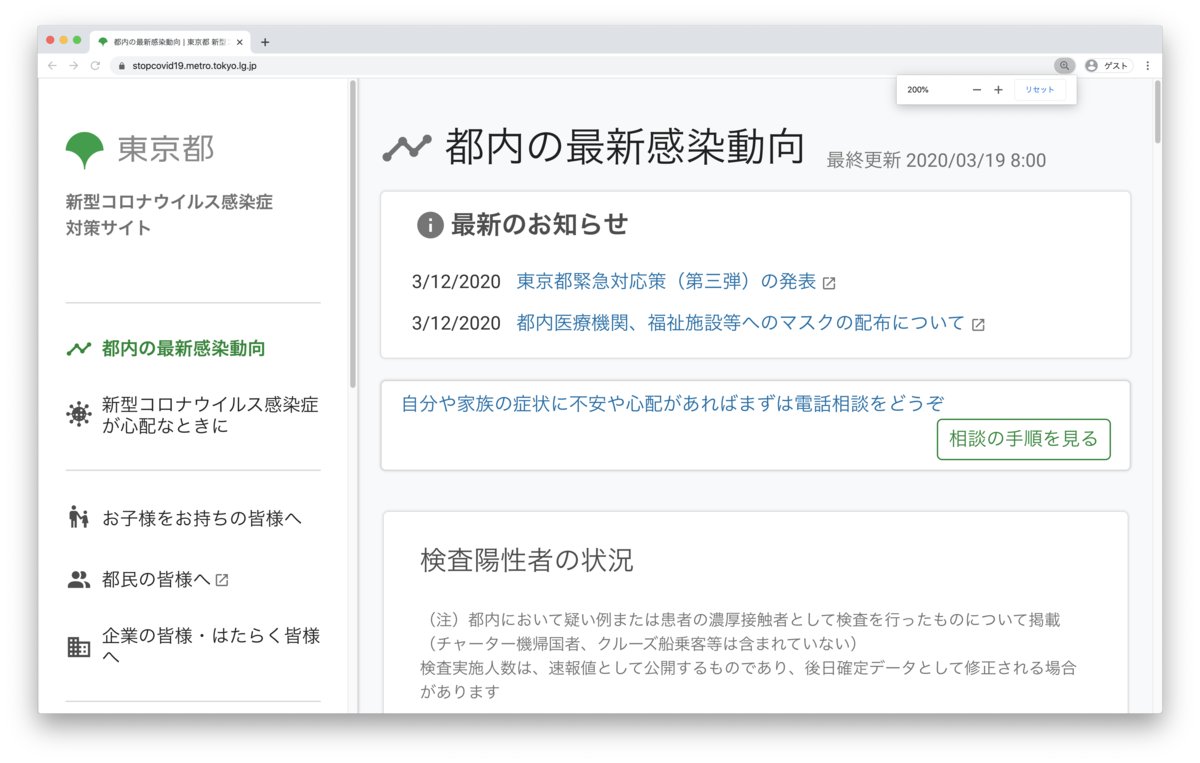
Task: Select the line chart icon beside 都内の最新感染動向
Action: click(77, 348)
